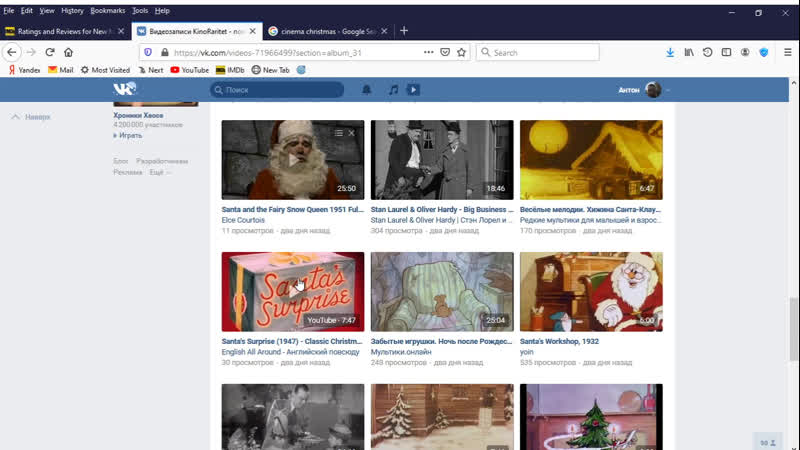Play Весёлые мелодии Santa thumbnail

591,160
